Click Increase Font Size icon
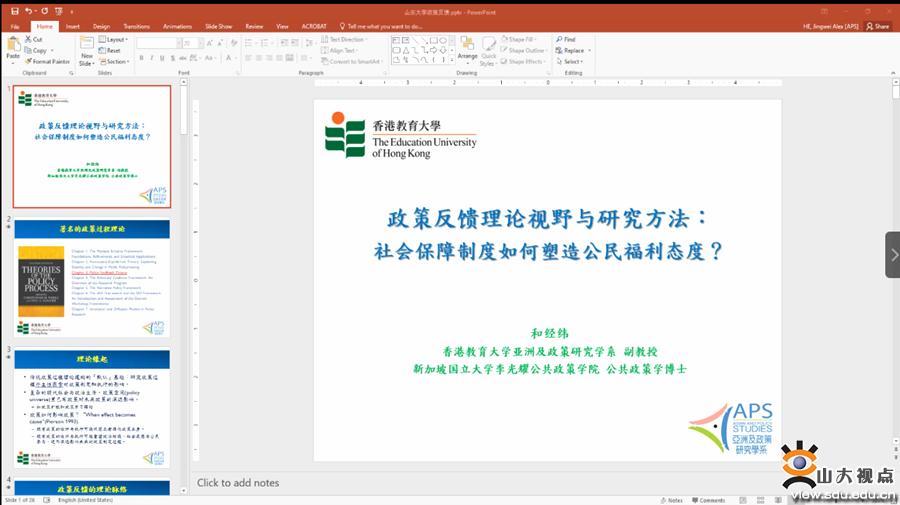The height and width of the screenshot is (505, 900). pos(210,44)
